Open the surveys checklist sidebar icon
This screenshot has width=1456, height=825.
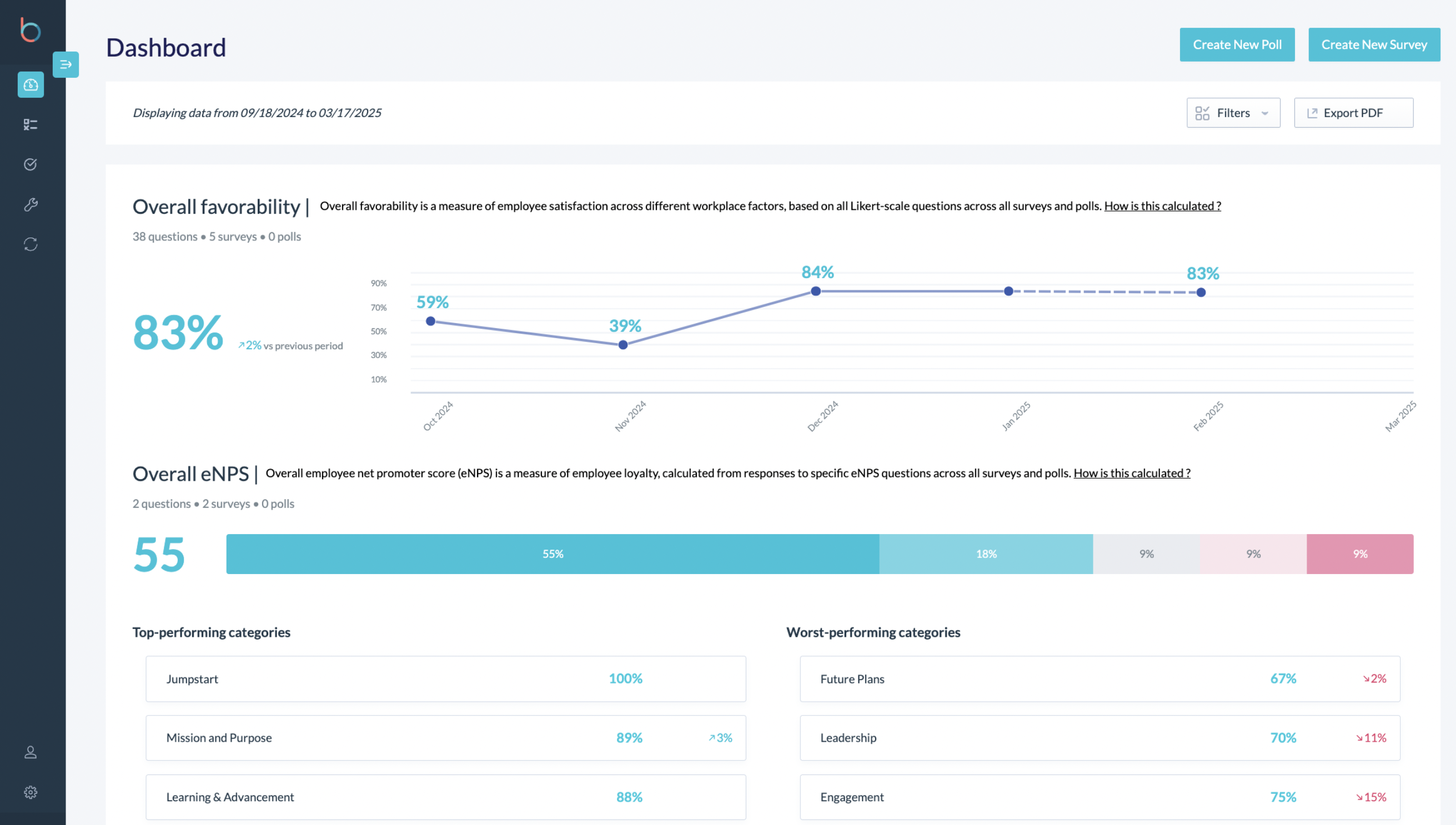(x=31, y=125)
